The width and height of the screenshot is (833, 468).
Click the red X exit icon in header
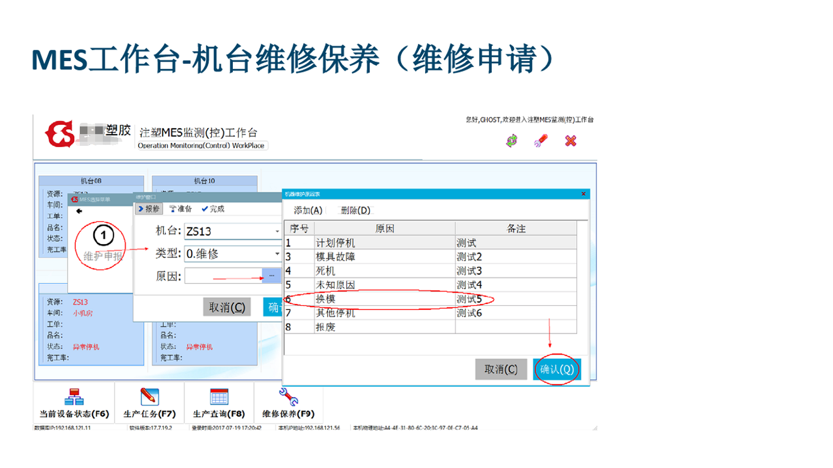(x=571, y=141)
